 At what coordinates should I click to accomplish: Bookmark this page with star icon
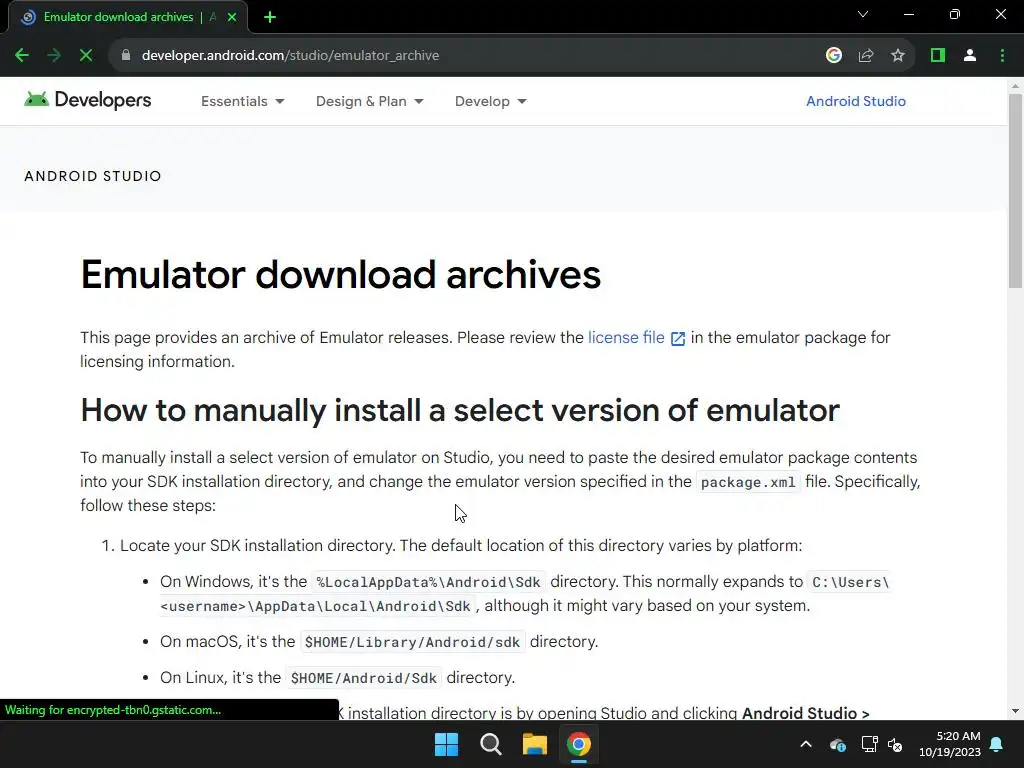pos(898,56)
